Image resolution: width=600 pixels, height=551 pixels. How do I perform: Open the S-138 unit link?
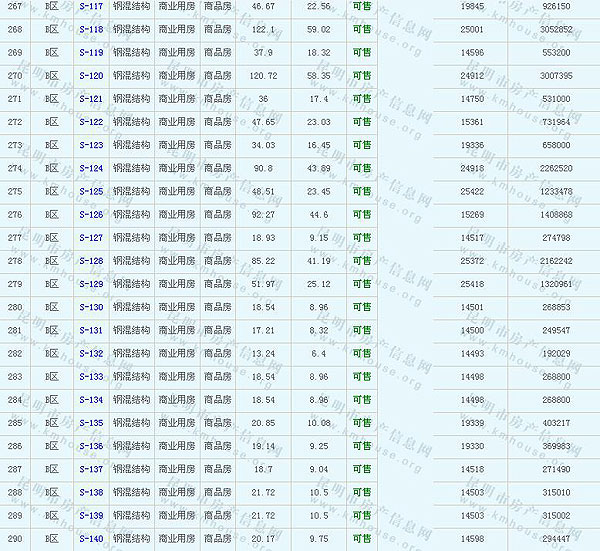90,492
